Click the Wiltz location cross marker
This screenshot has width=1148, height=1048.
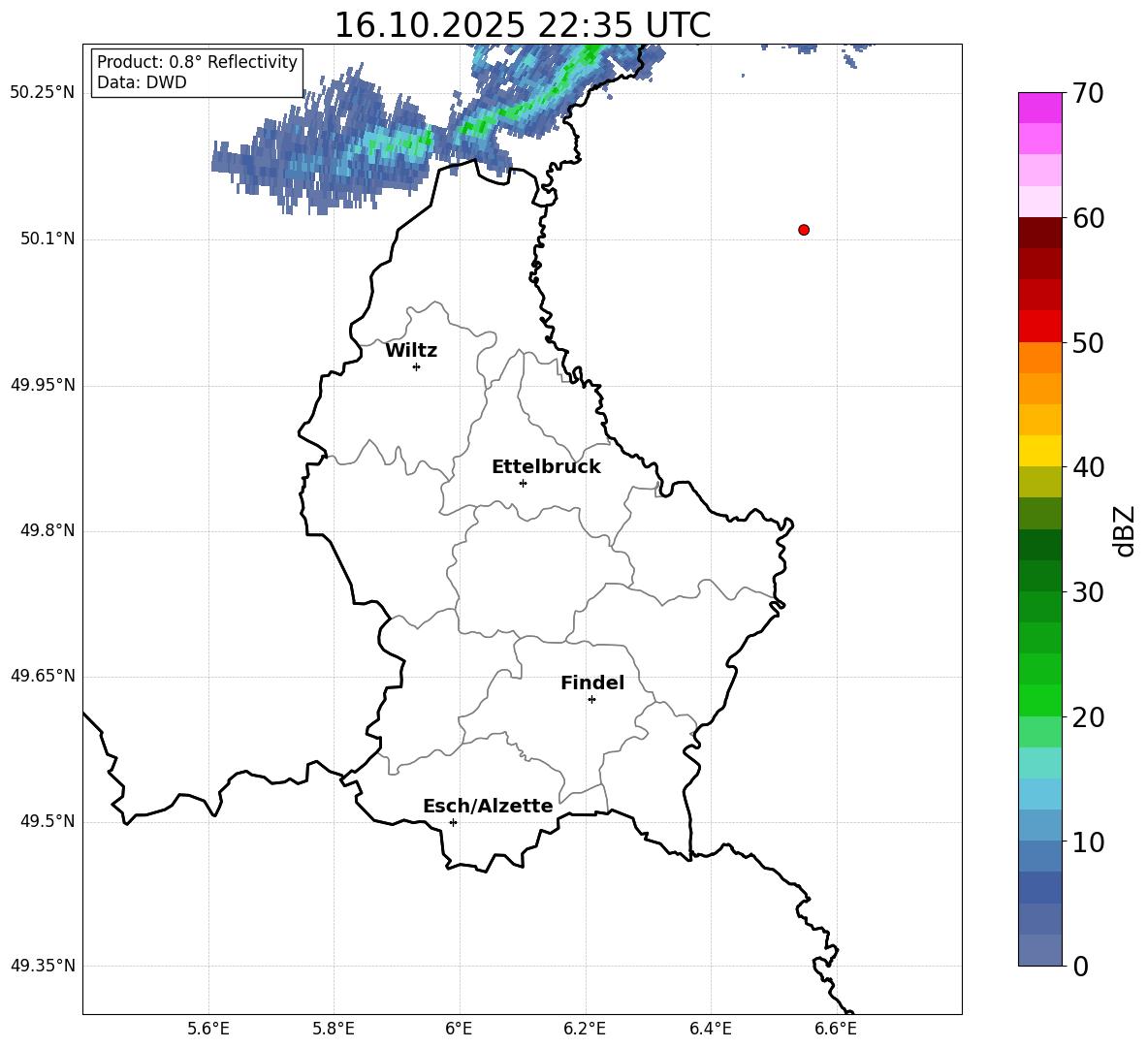pyautogui.click(x=417, y=366)
